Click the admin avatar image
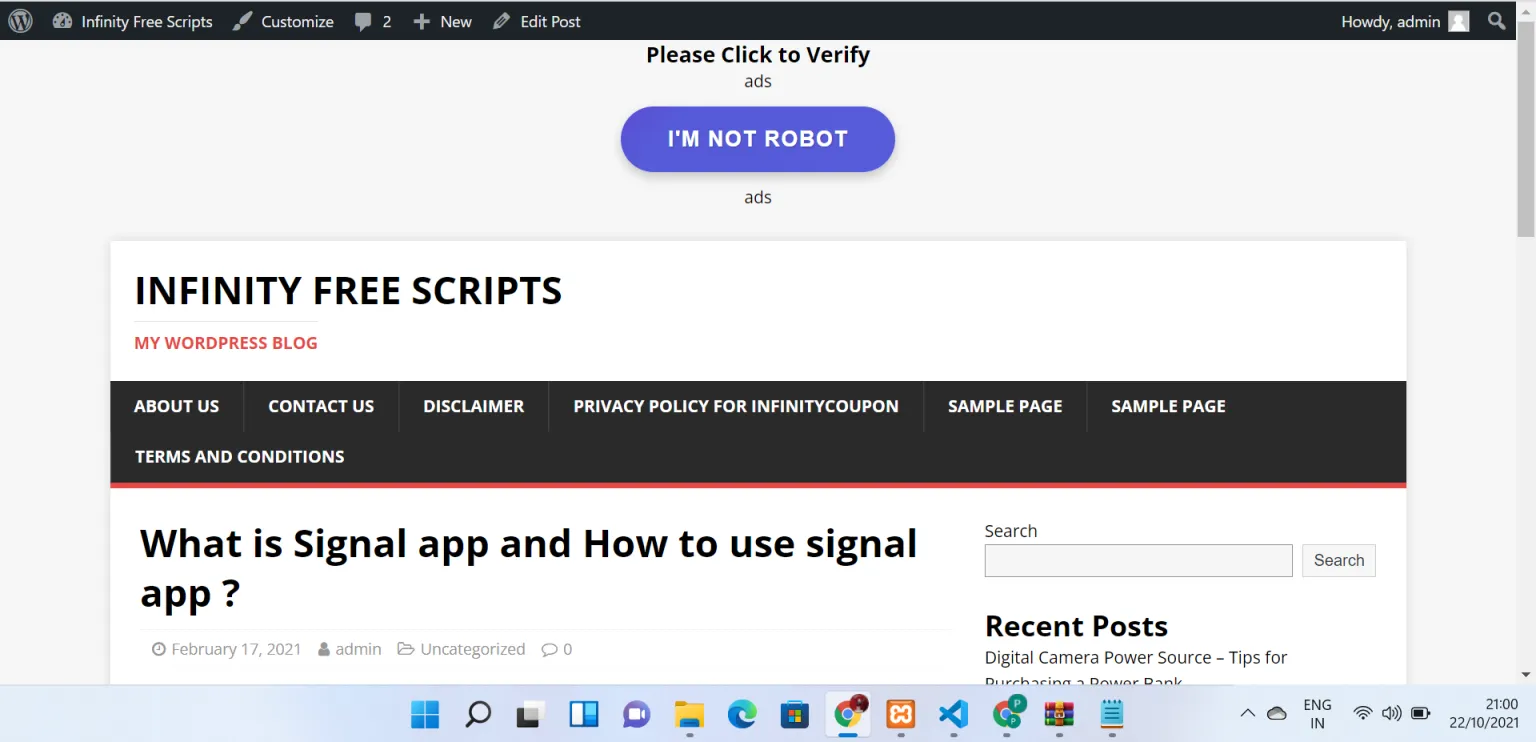 1459,21
